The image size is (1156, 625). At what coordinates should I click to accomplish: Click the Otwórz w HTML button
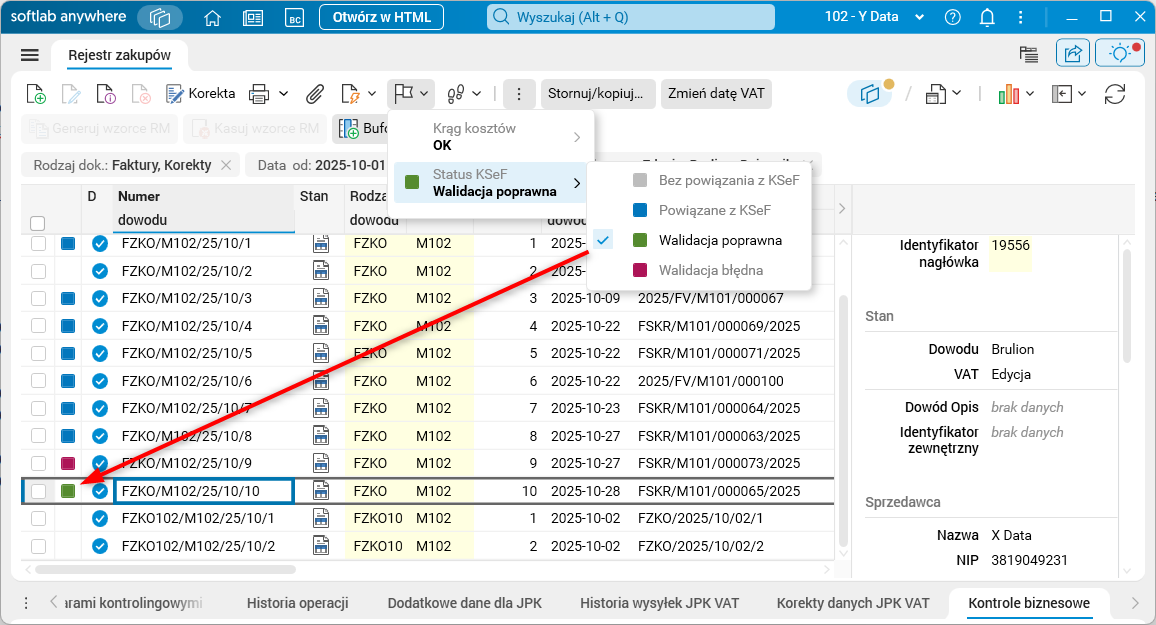point(381,17)
